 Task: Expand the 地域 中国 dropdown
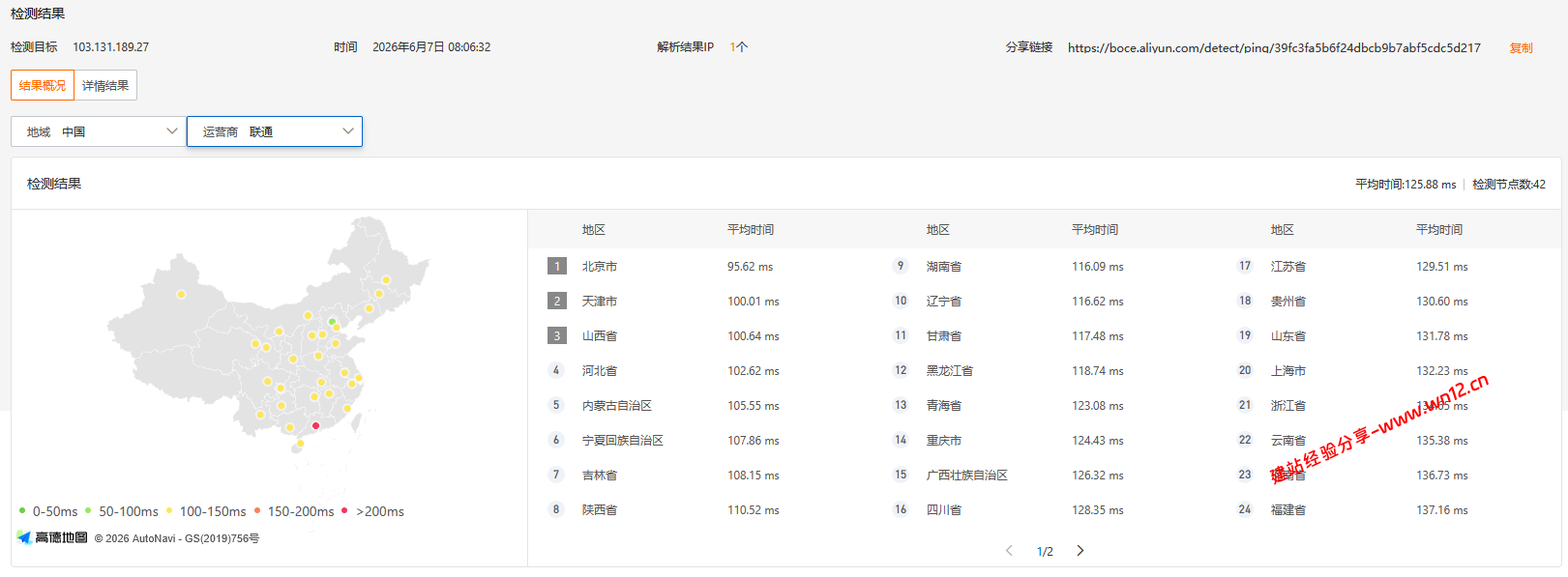(x=99, y=131)
